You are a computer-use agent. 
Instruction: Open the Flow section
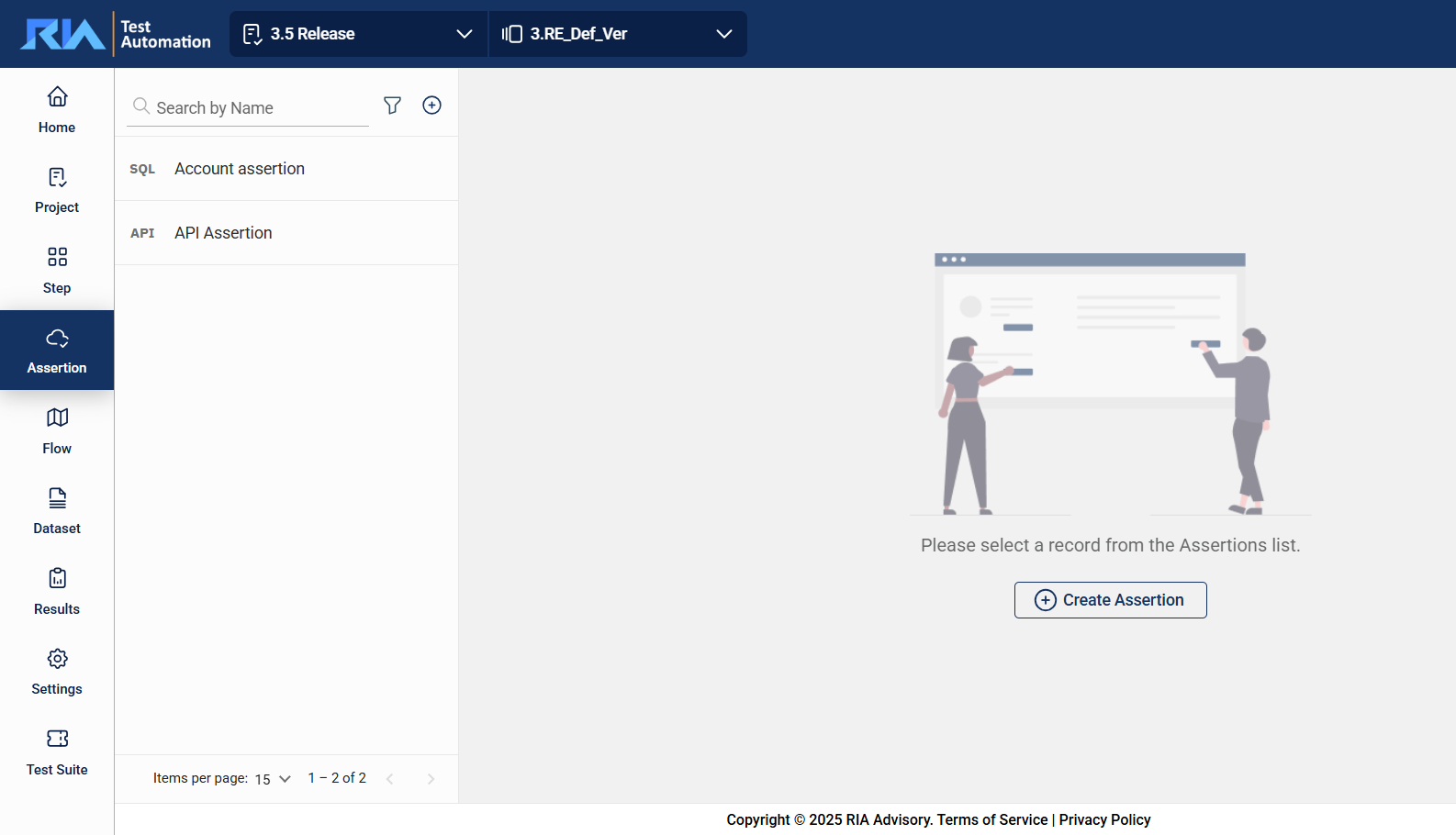57,430
